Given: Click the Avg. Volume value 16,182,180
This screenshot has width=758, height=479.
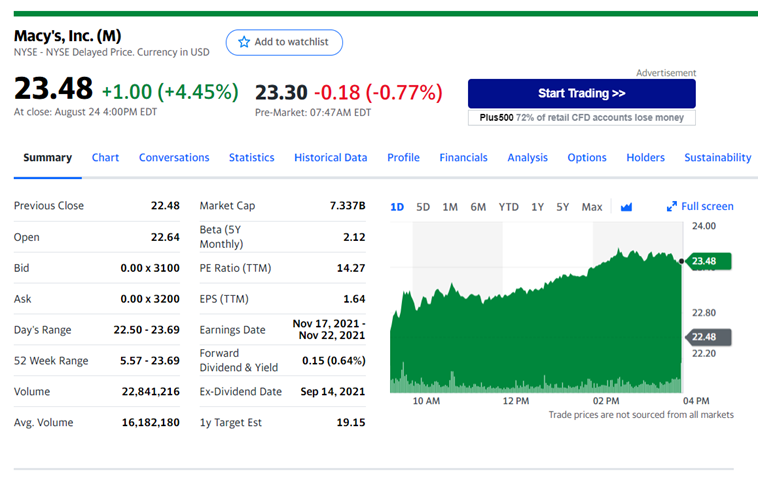Looking at the screenshot, I should 150,422.
